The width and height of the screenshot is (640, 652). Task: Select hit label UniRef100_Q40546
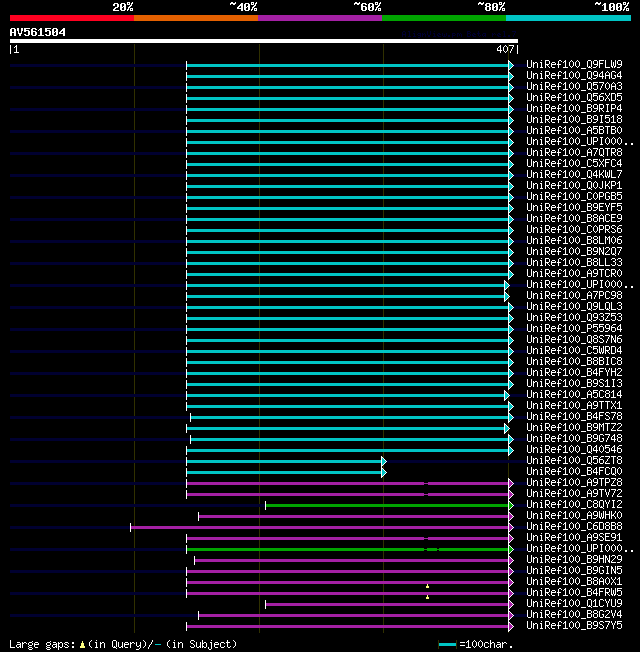(574, 450)
